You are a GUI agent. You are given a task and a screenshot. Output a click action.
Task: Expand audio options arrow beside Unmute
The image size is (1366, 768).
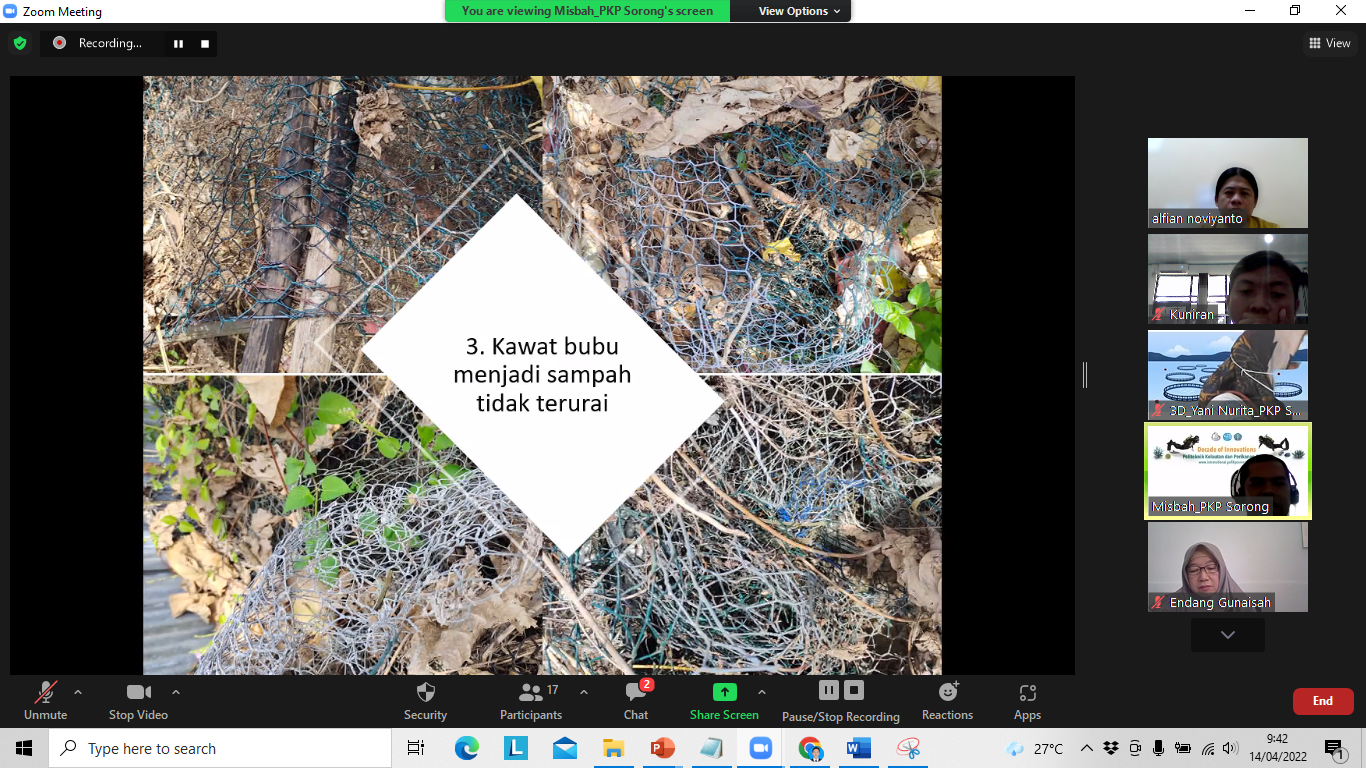coord(78,692)
